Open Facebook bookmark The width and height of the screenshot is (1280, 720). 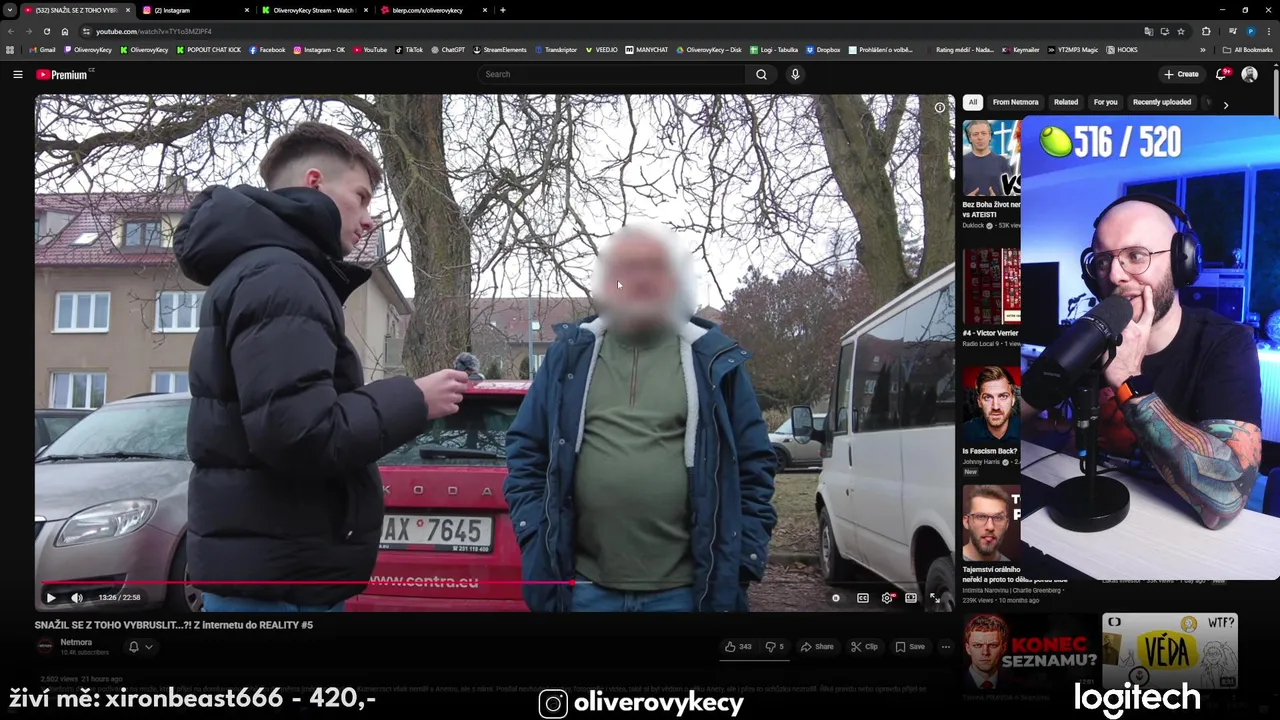click(x=267, y=49)
